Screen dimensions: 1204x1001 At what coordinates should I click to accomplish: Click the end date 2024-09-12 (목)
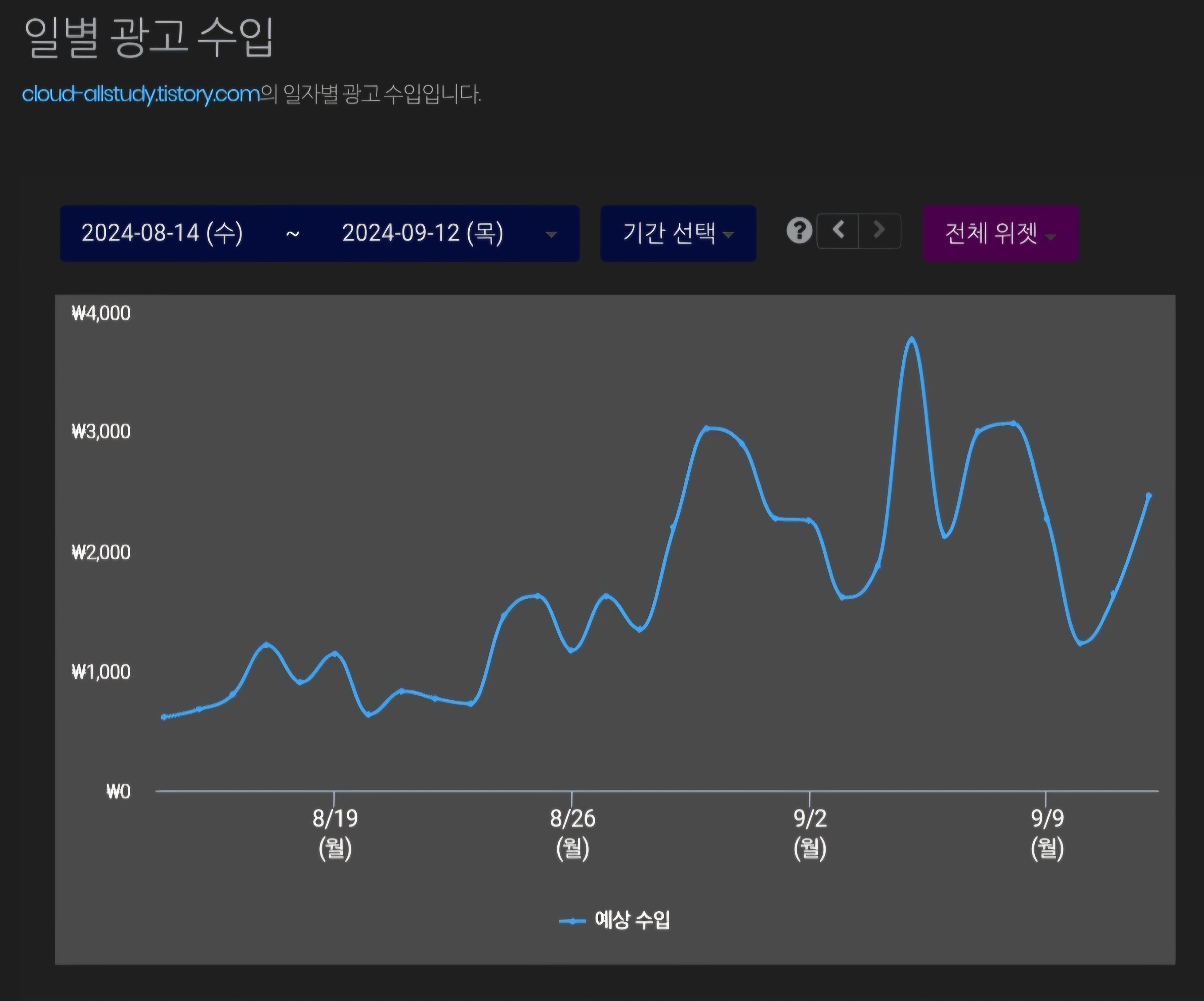423,233
